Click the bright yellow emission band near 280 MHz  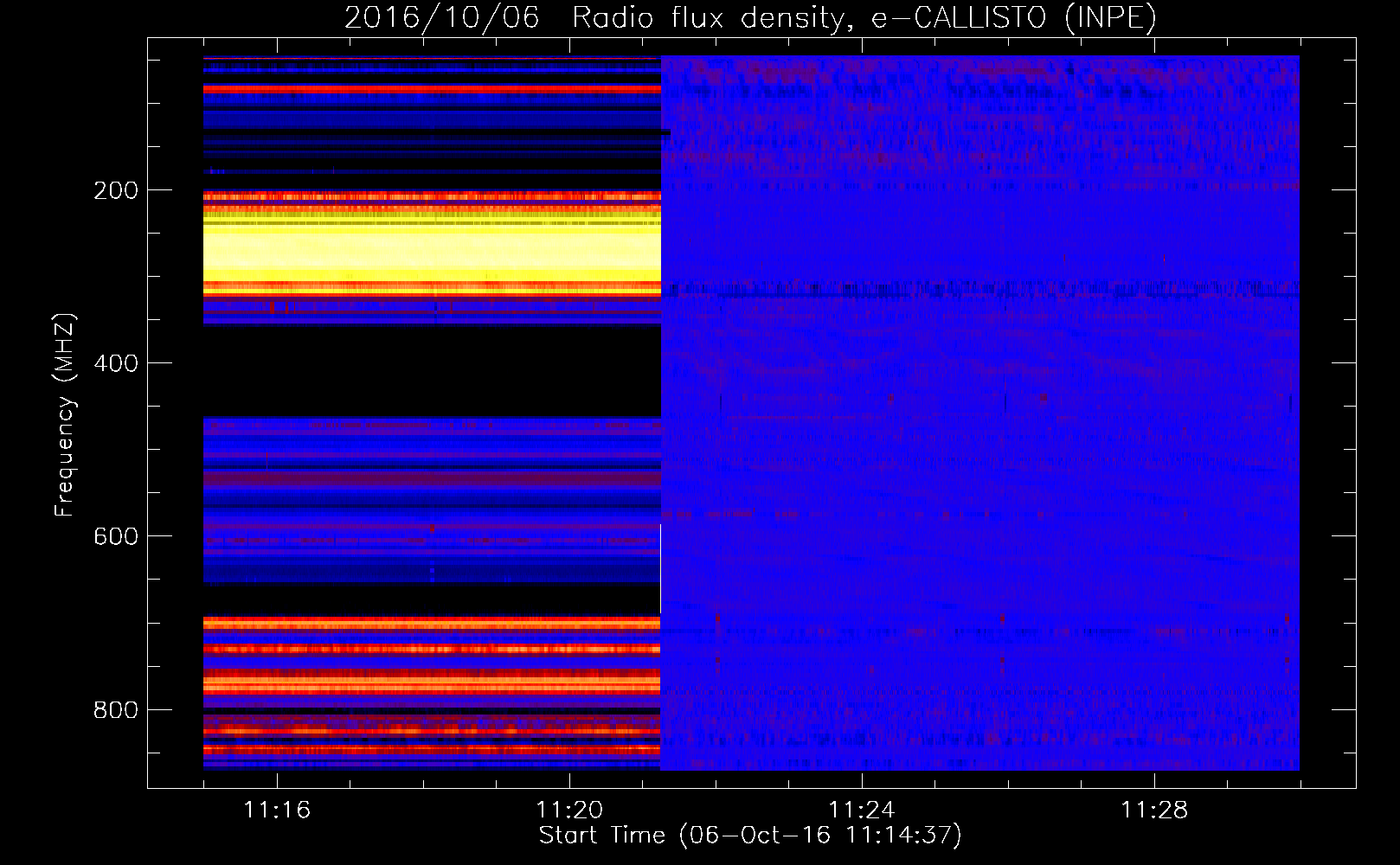432,248
